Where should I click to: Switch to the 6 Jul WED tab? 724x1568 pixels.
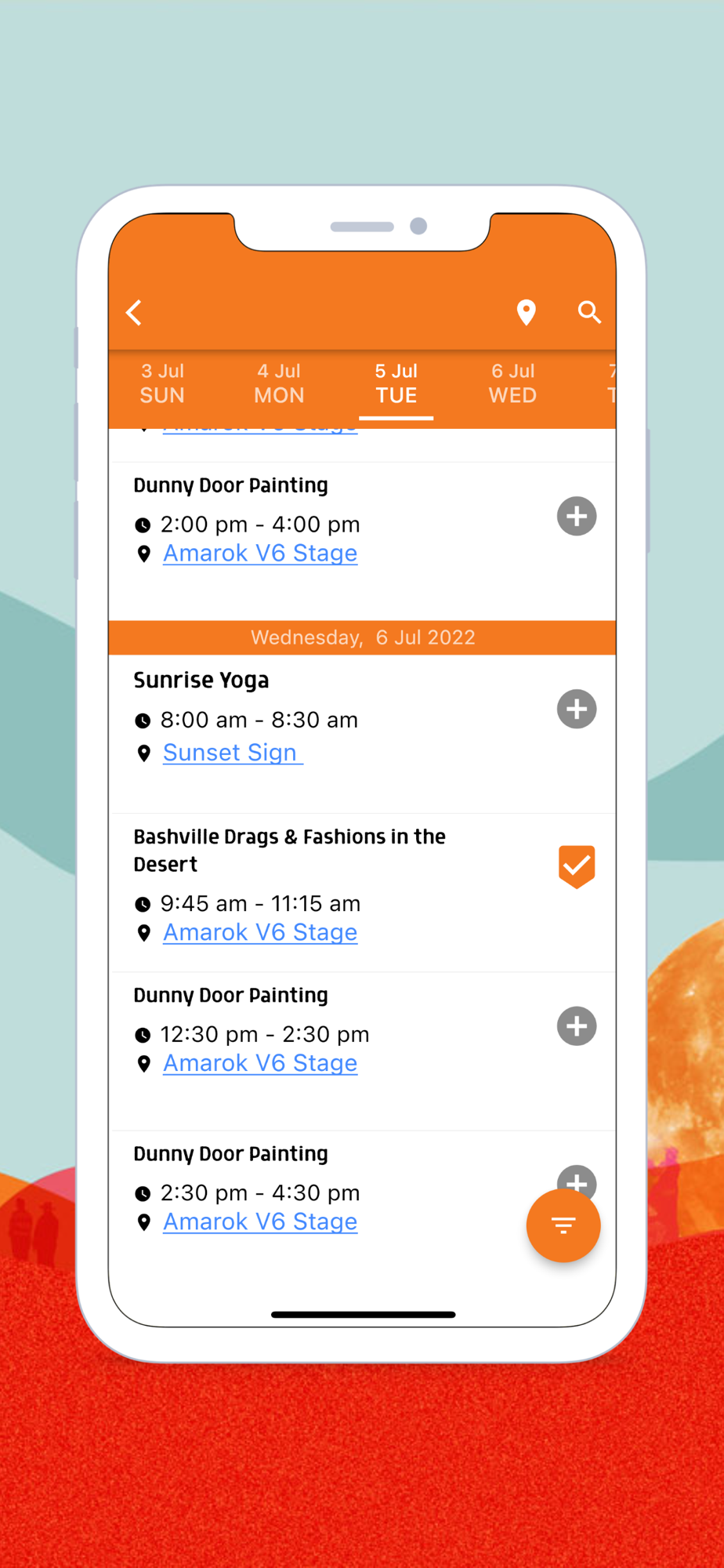pyautogui.click(x=513, y=383)
